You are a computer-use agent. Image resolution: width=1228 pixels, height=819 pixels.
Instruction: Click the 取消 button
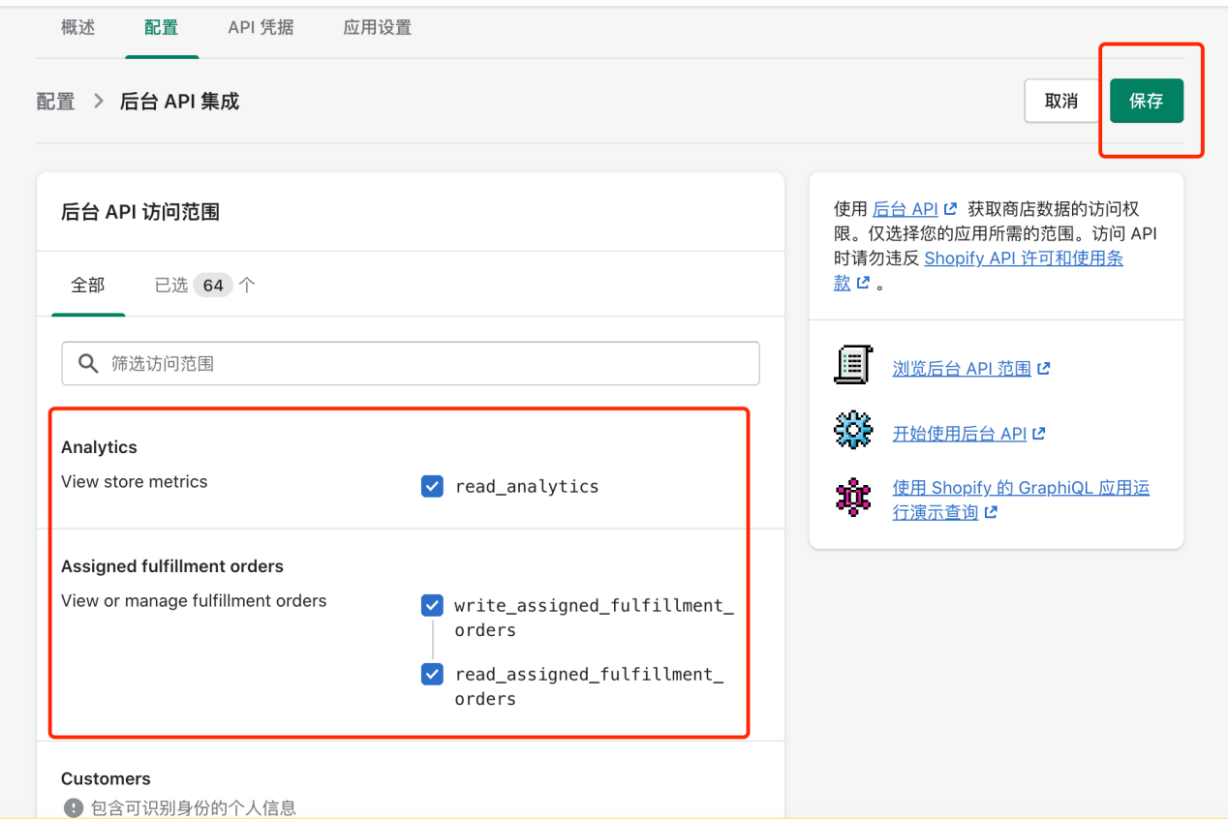pyautogui.click(x=1062, y=100)
